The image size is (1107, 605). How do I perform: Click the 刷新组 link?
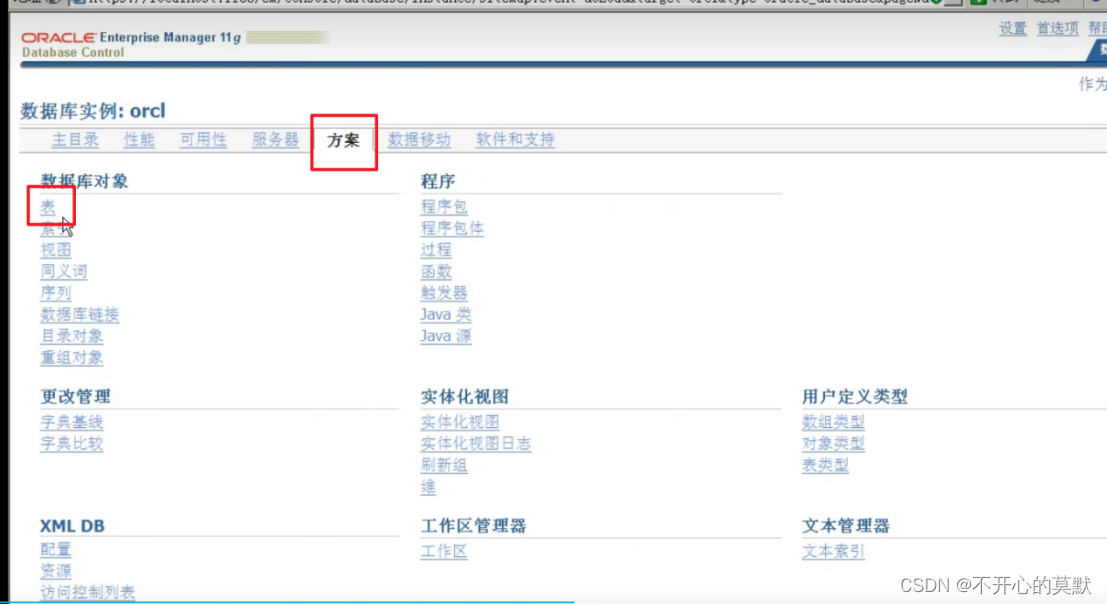(x=444, y=465)
